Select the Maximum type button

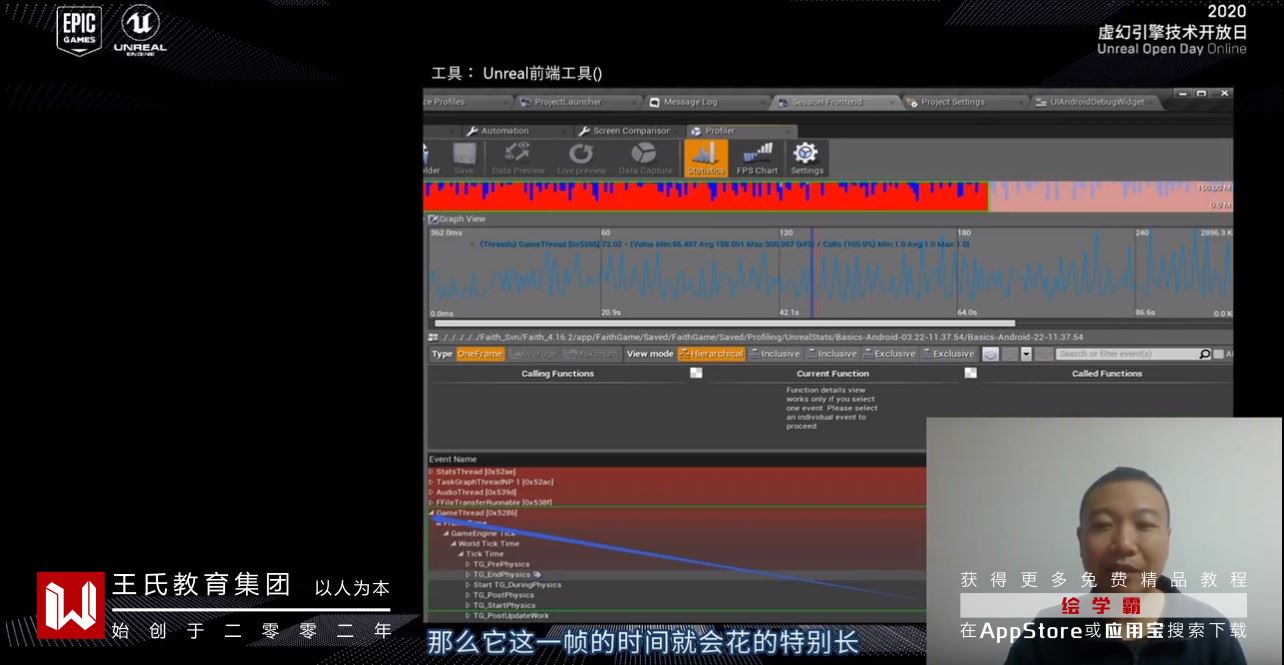tap(590, 354)
